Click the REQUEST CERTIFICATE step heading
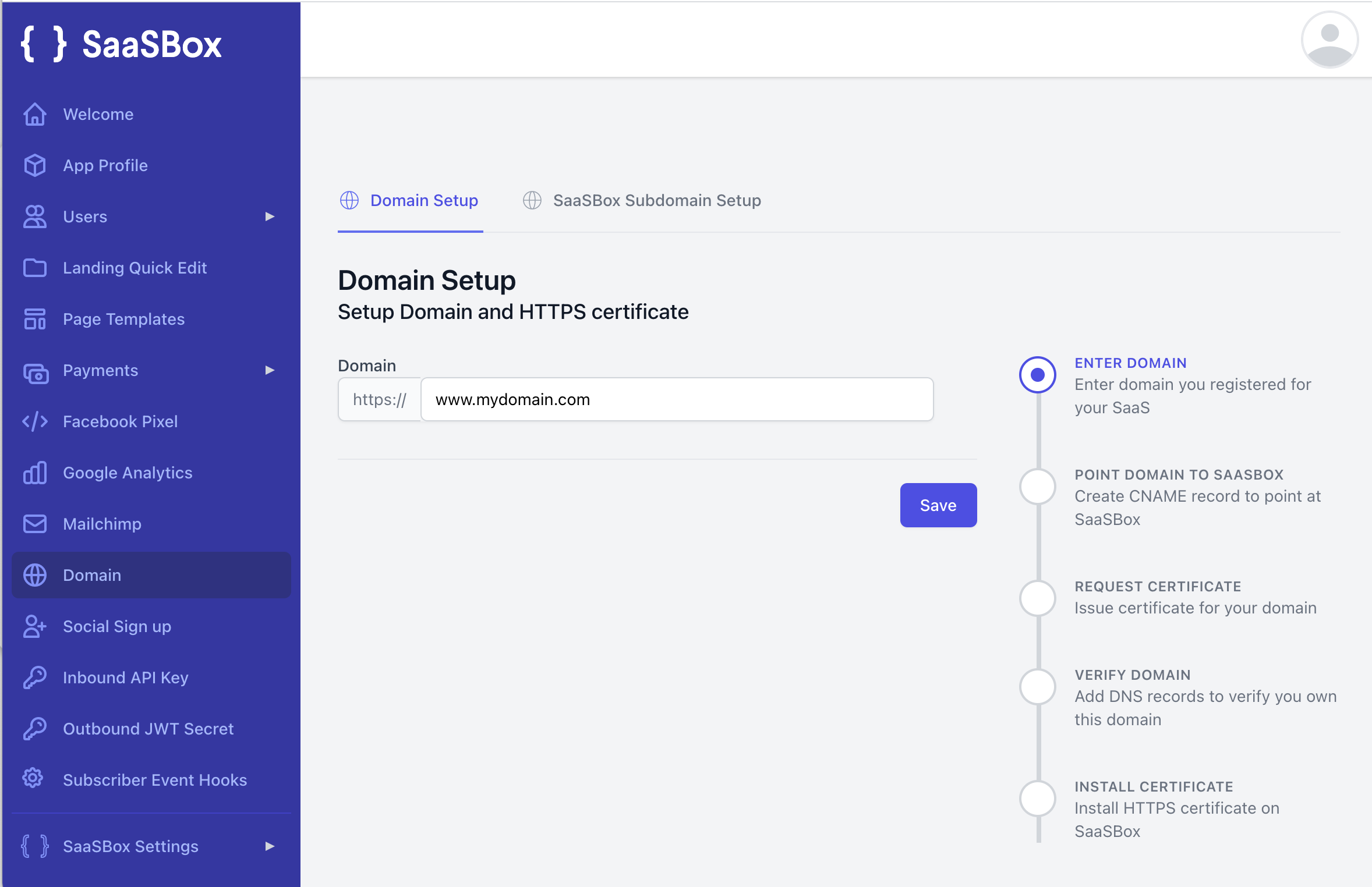 pyautogui.click(x=1158, y=587)
